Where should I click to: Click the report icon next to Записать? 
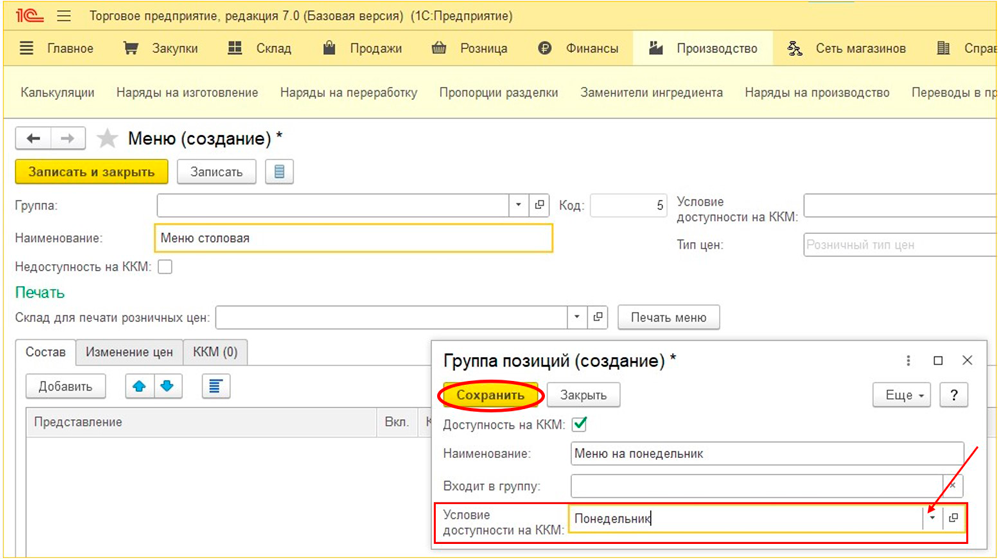(278, 171)
